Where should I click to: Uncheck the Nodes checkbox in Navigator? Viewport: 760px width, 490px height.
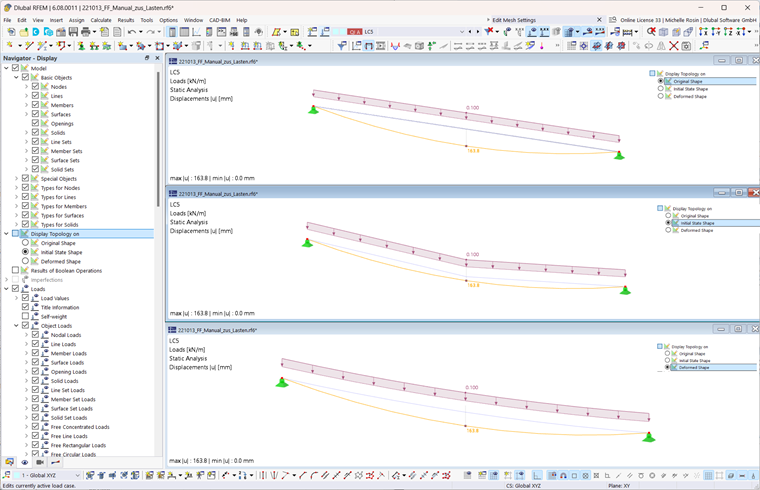click(35, 86)
